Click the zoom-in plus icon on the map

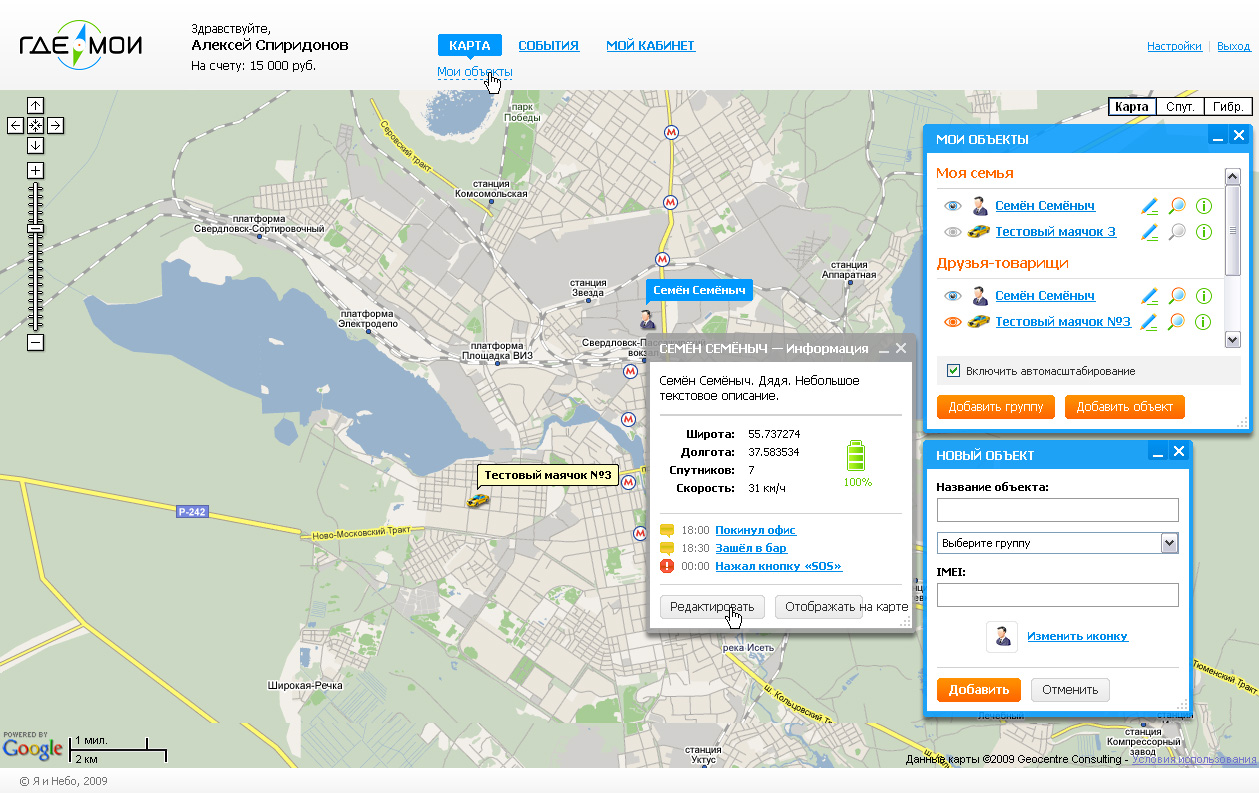(35, 170)
